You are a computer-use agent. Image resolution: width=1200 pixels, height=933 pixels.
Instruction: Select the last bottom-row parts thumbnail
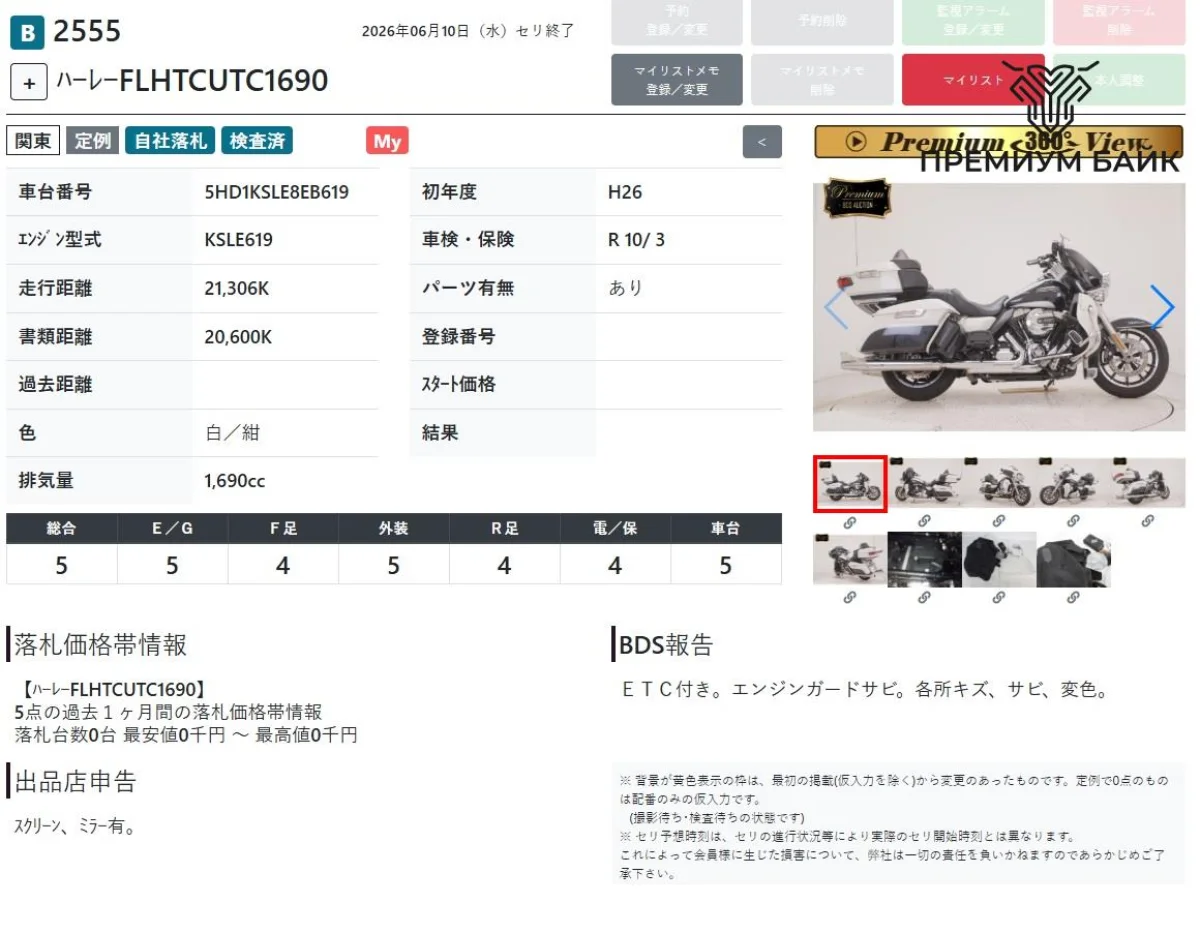[1074, 559]
